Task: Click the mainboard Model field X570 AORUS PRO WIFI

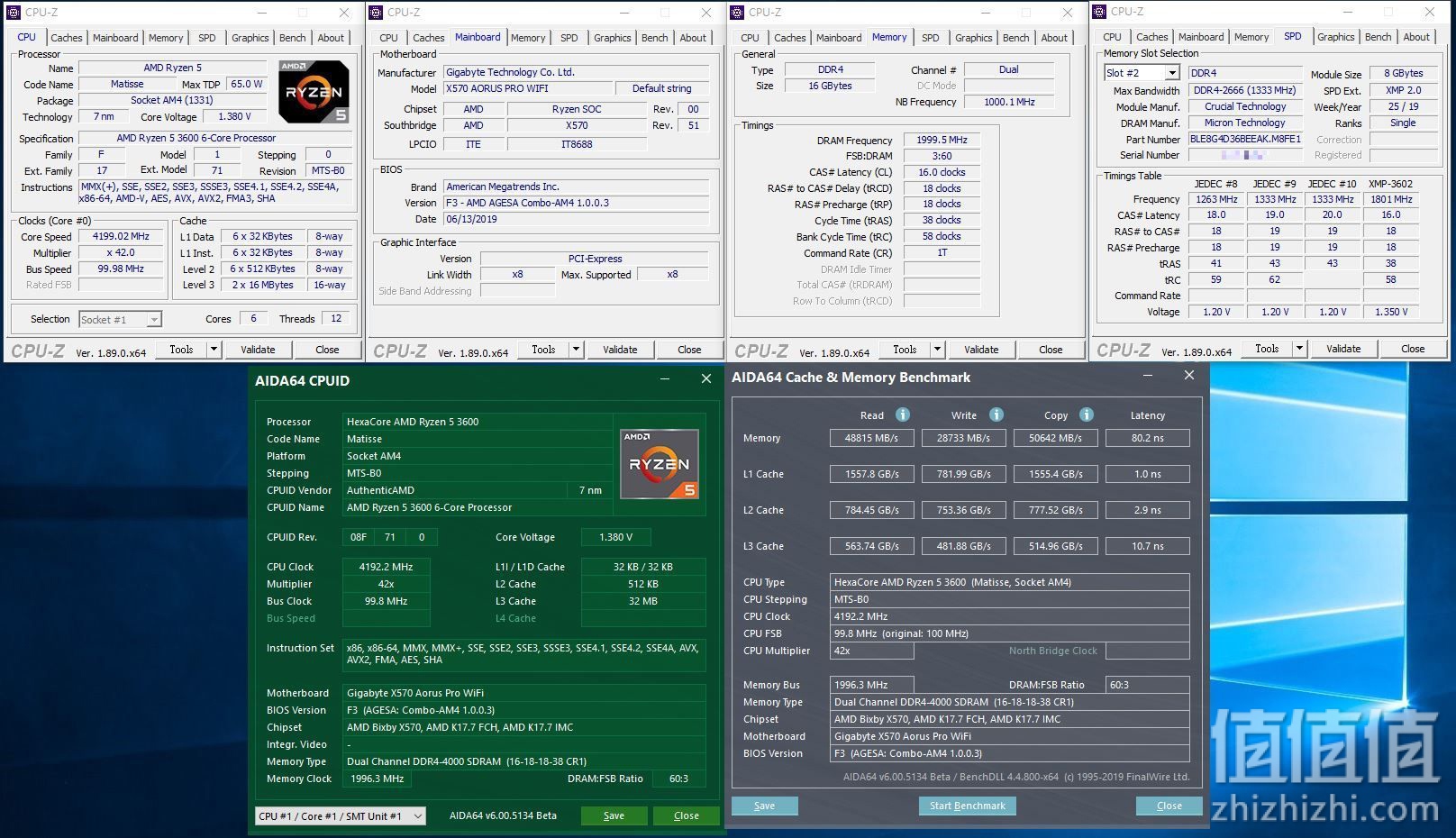Action: [528, 88]
